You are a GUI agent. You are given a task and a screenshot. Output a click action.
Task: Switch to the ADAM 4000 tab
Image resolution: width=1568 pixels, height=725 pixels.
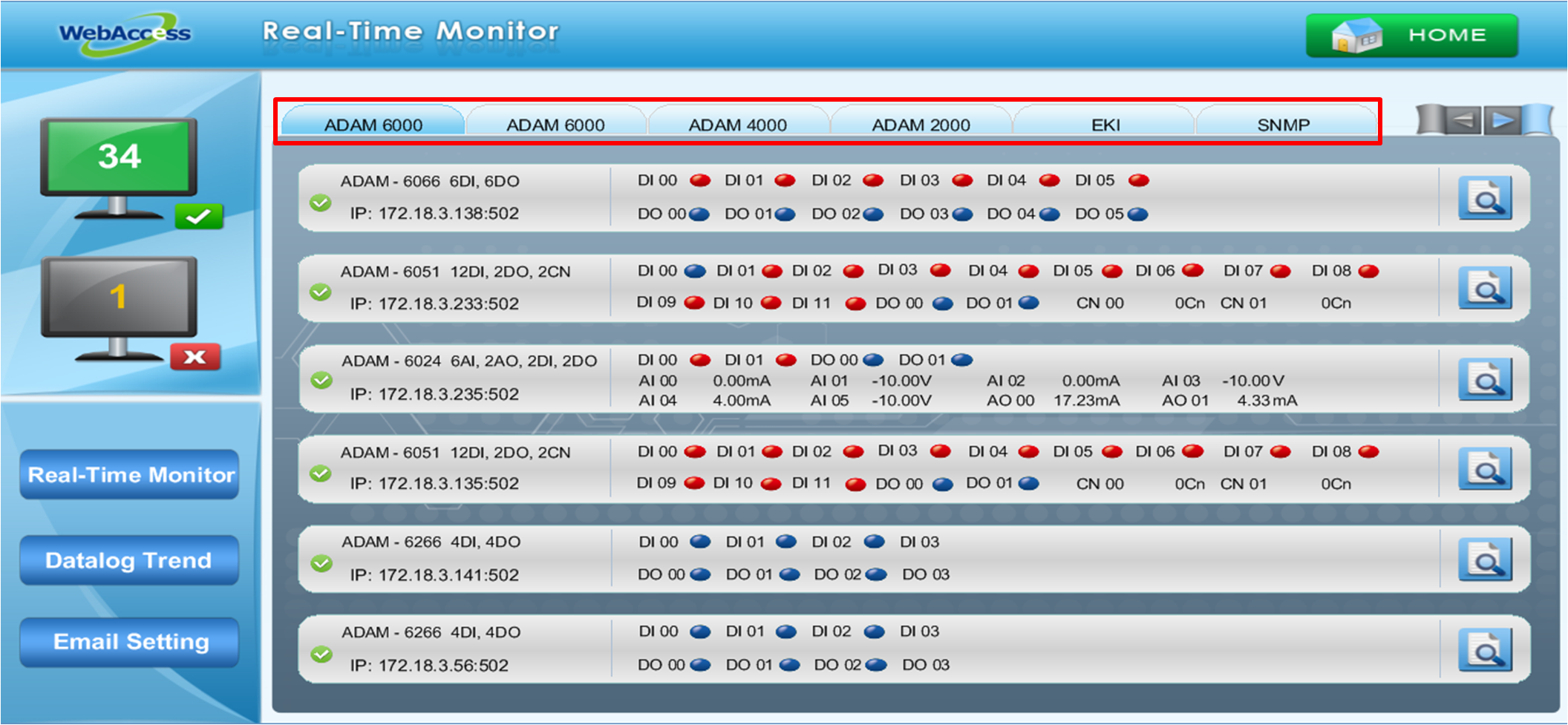pyautogui.click(x=737, y=124)
